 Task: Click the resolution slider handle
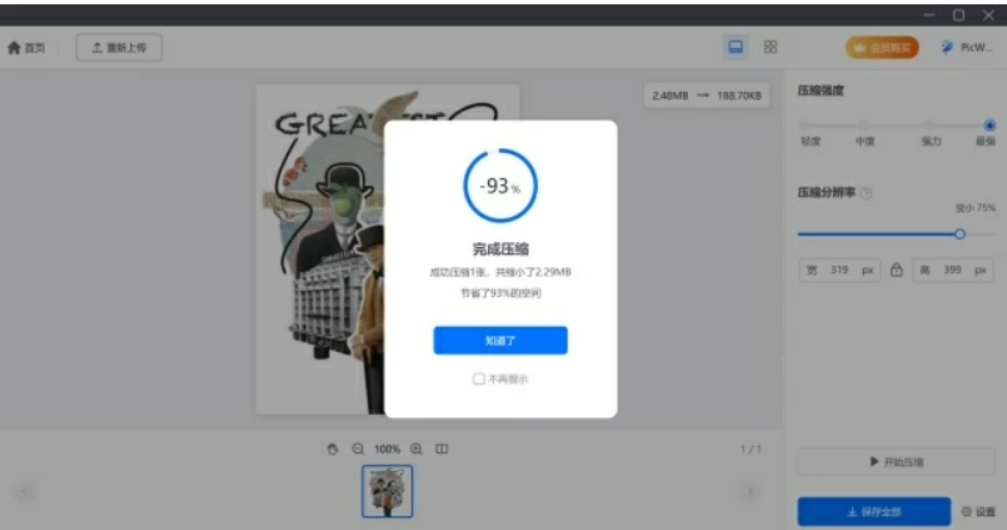click(959, 234)
